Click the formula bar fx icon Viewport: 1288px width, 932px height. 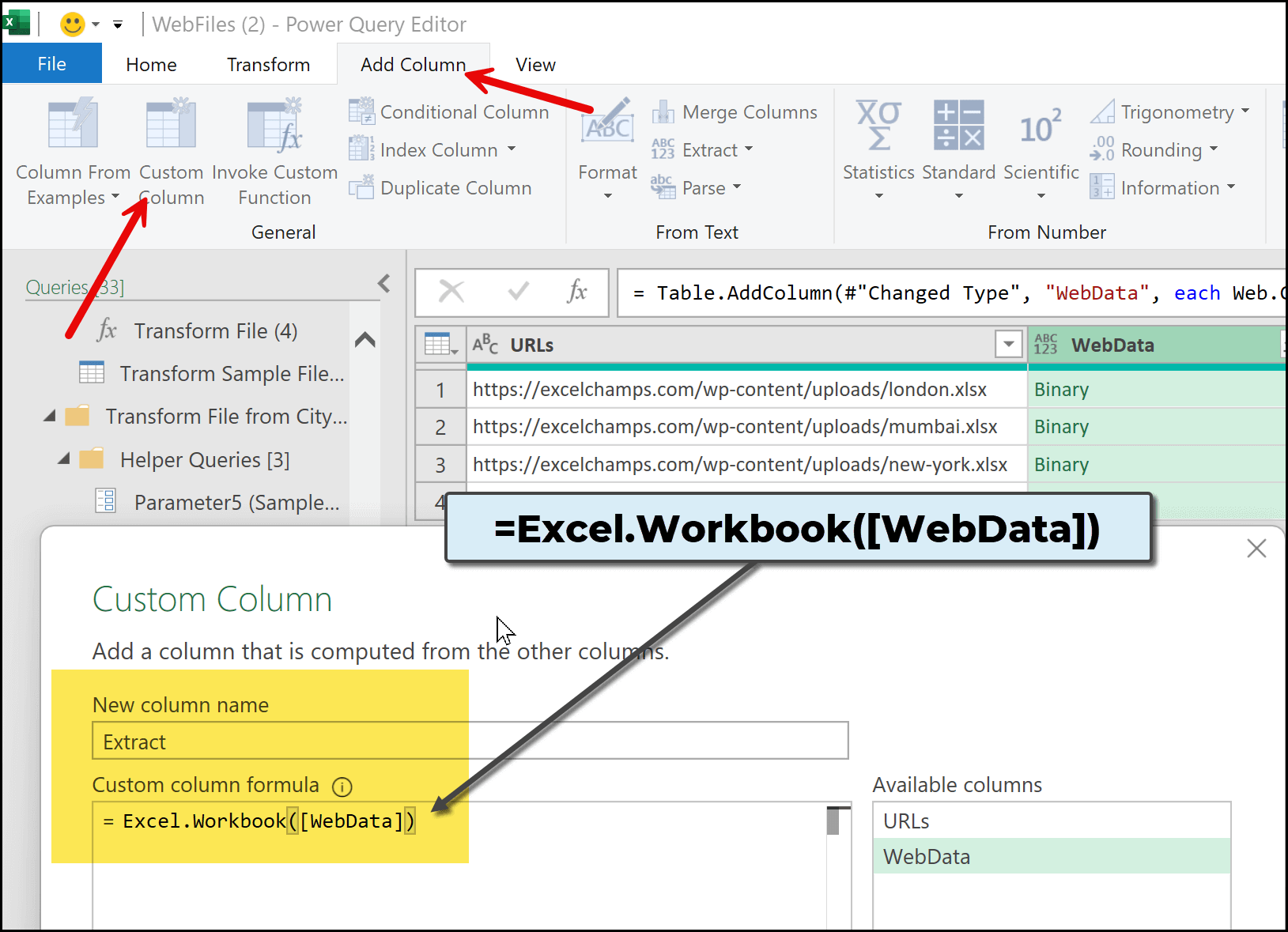[577, 292]
